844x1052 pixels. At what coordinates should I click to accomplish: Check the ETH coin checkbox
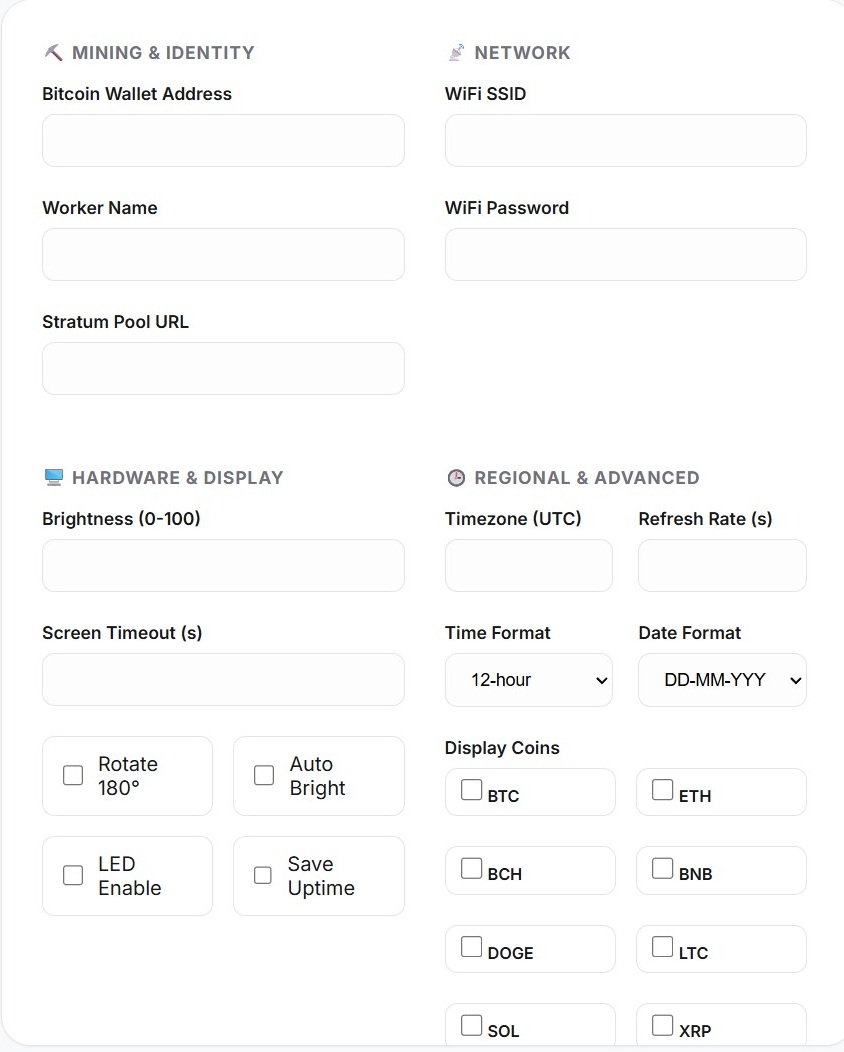pos(662,789)
